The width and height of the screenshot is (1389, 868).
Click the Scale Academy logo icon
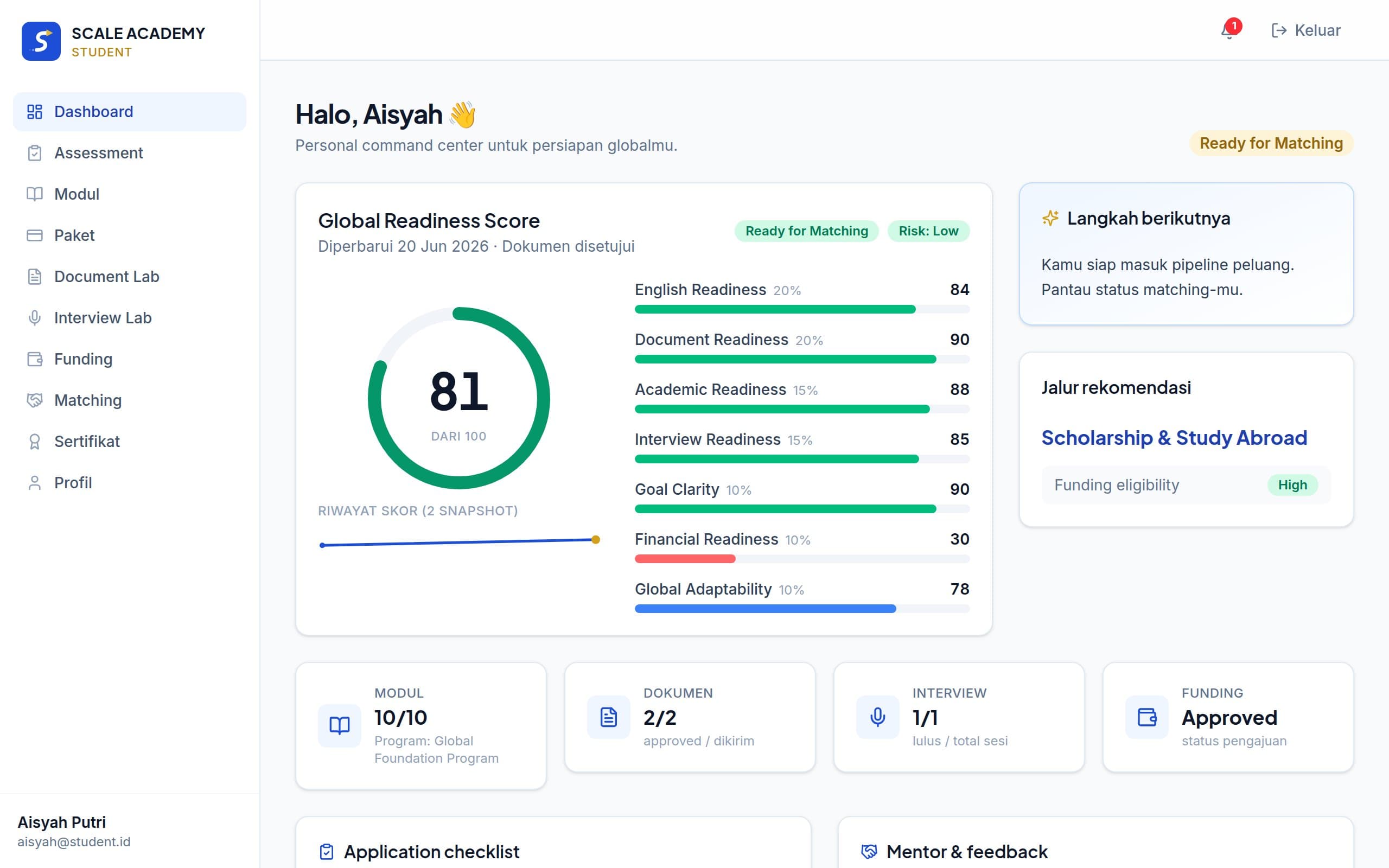coord(41,41)
